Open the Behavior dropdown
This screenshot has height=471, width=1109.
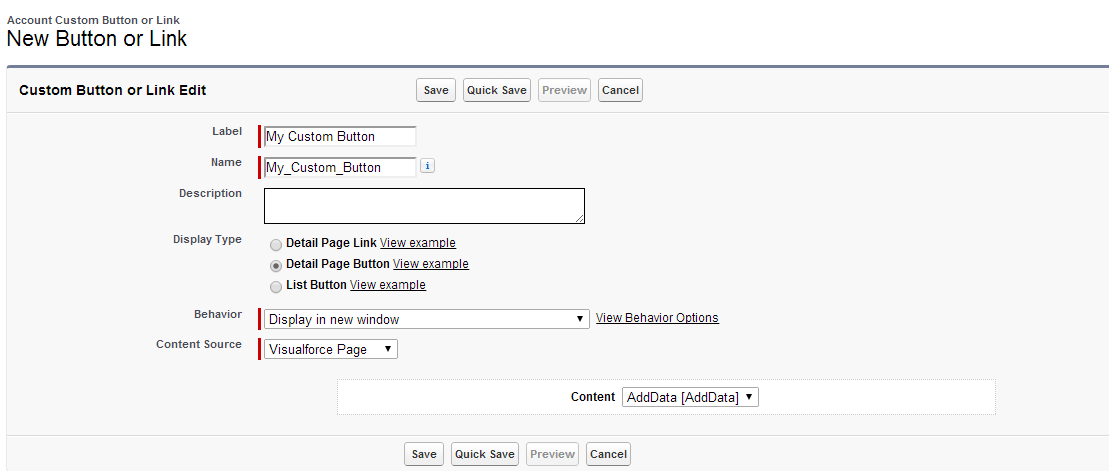[426, 319]
